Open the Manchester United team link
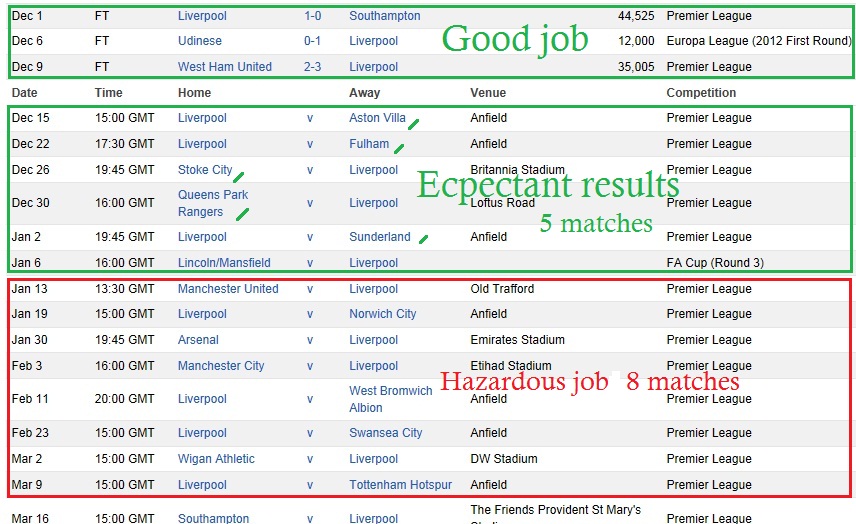The height and width of the screenshot is (524, 856). coord(228,289)
